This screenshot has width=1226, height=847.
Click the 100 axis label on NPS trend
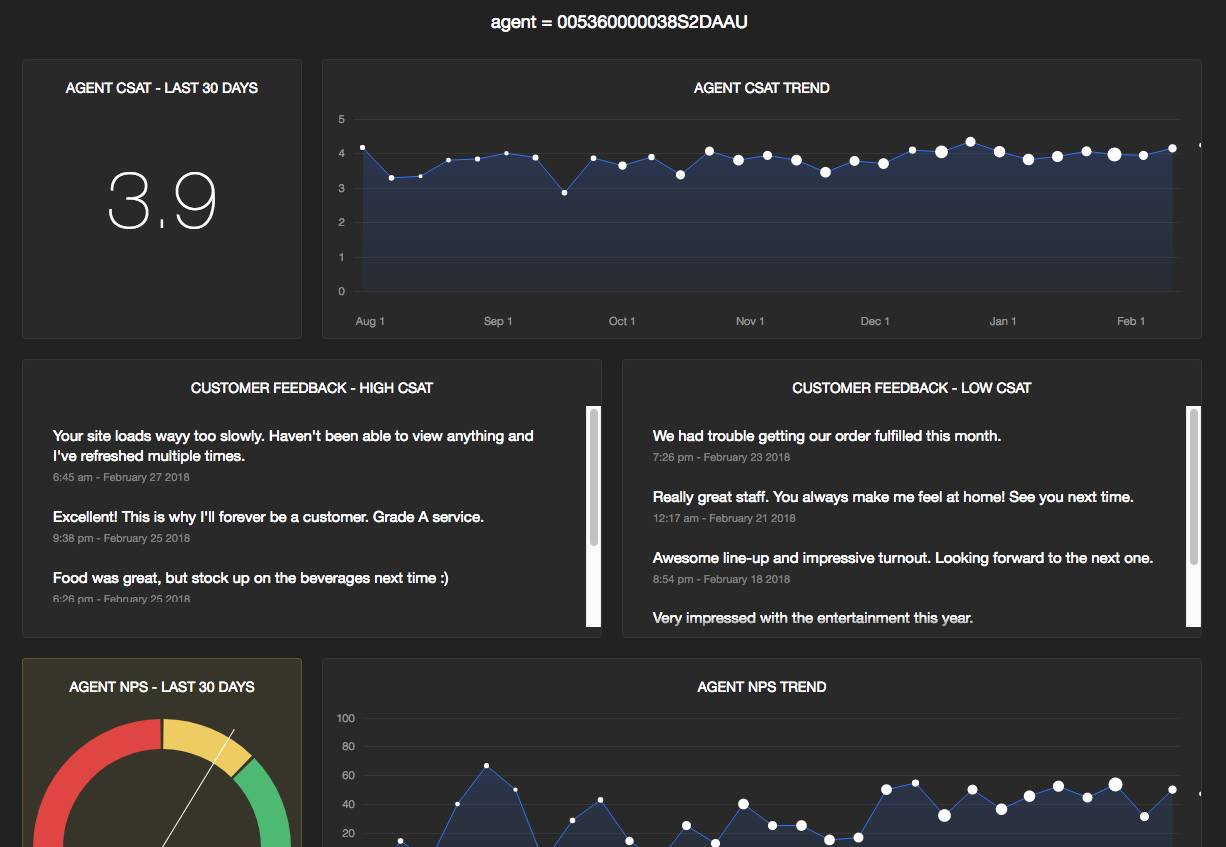(x=346, y=718)
